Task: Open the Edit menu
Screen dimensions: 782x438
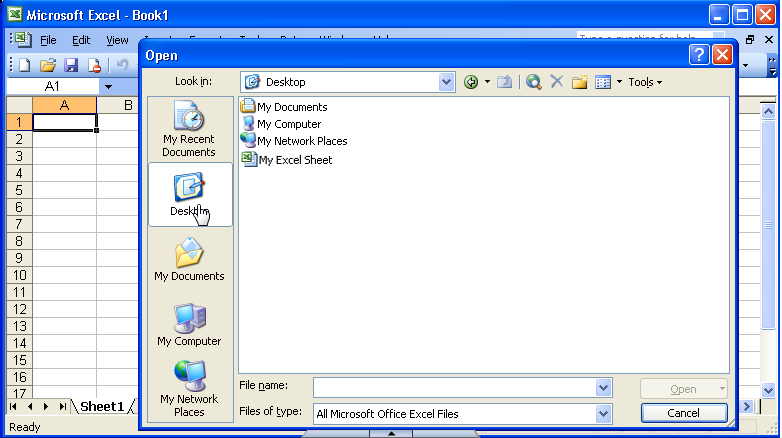Action: [x=81, y=40]
